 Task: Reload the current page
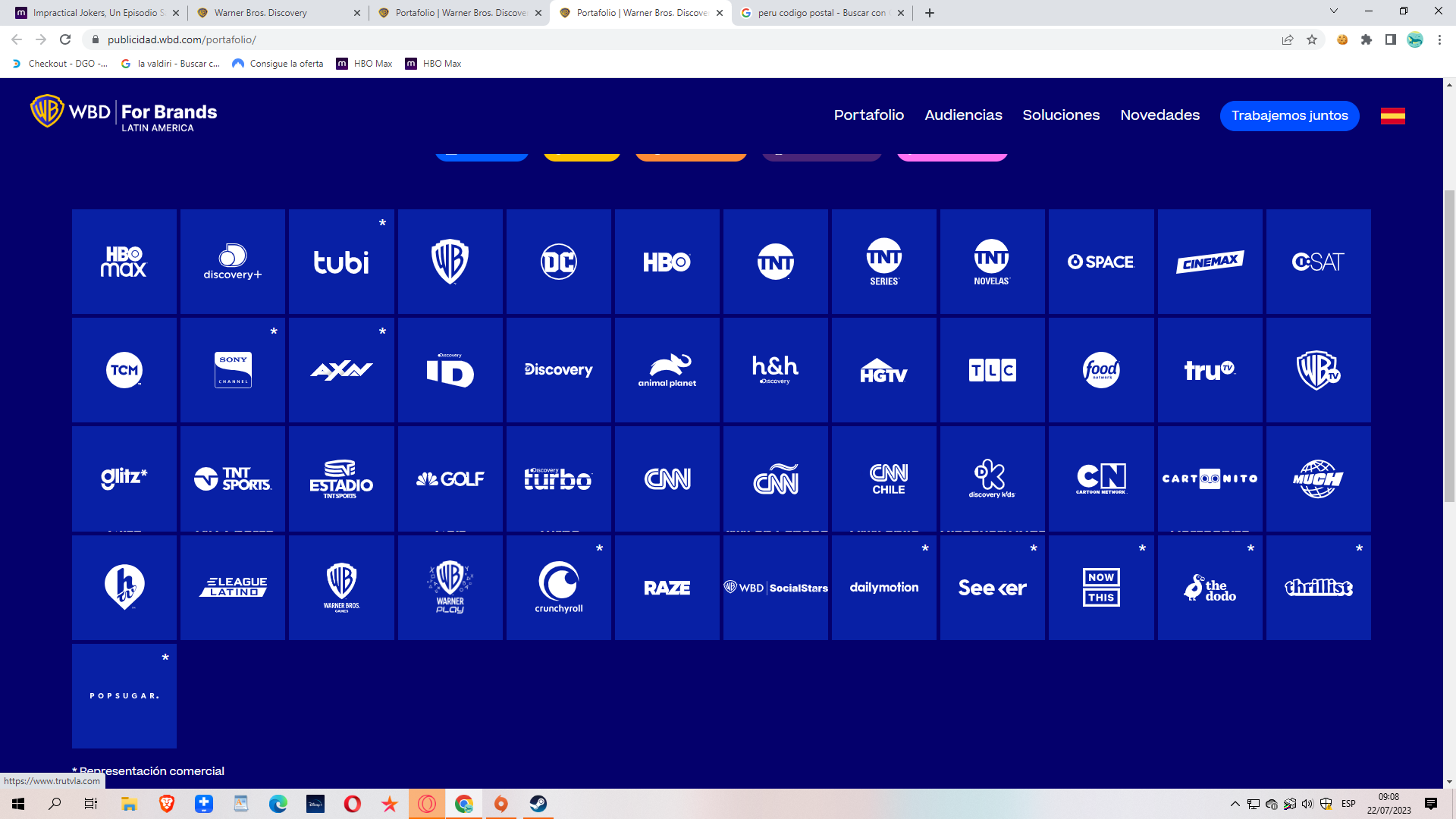click(x=65, y=39)
